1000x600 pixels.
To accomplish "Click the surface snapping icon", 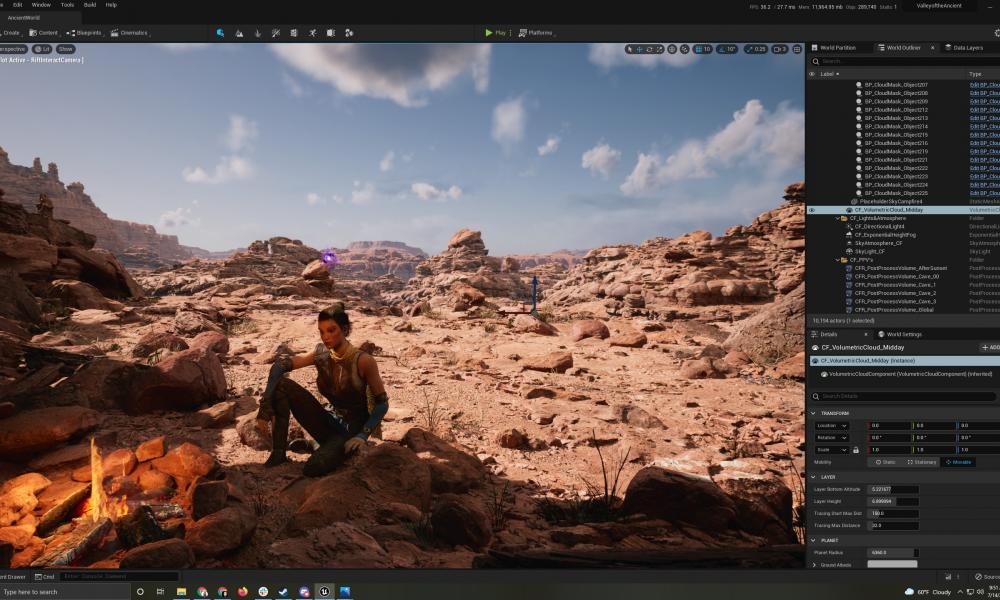I will [685, 49].
